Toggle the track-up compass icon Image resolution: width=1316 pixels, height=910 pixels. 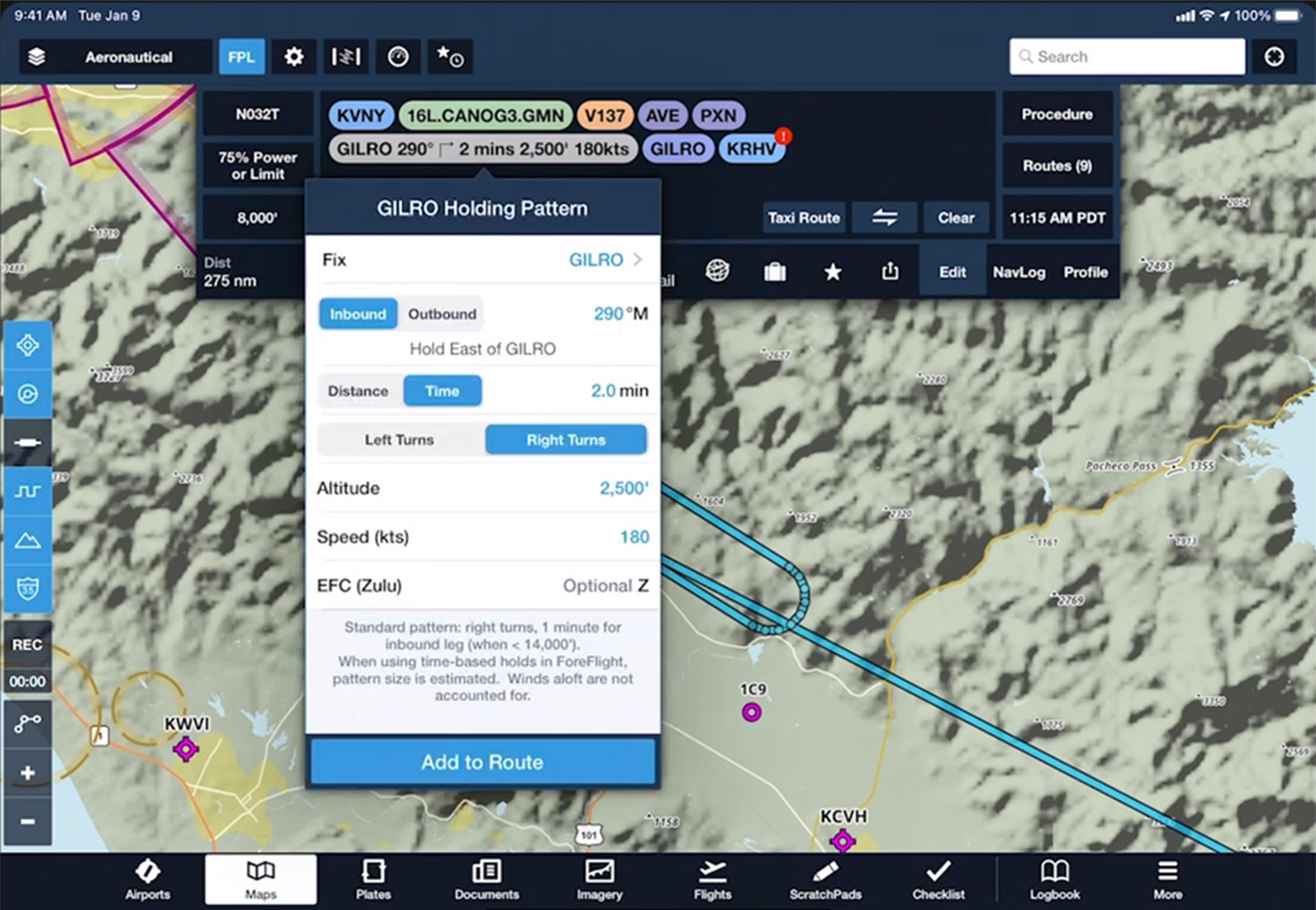(28, 394)
